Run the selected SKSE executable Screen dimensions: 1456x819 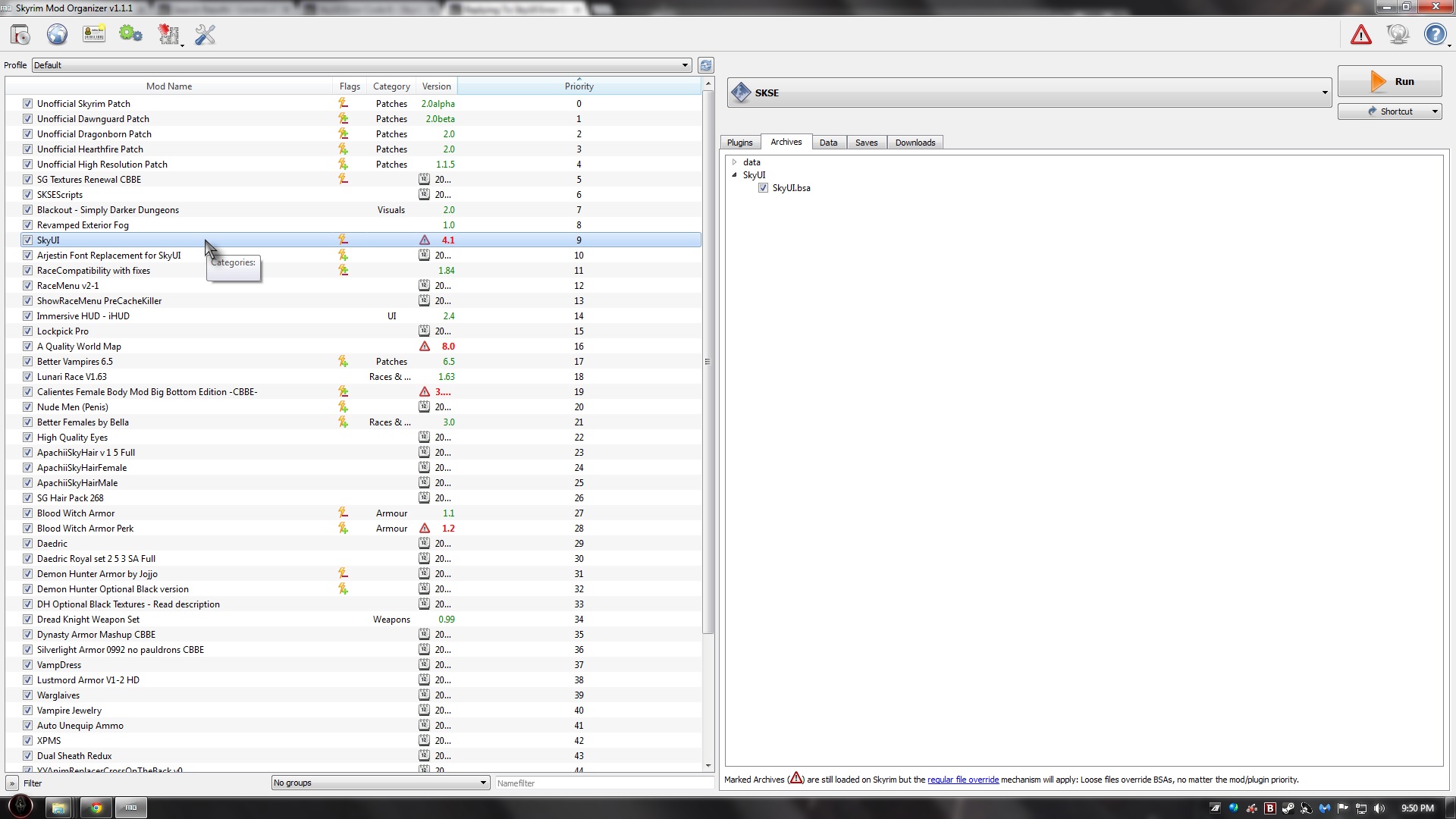pyautogui.click(x=1389, y=81)
